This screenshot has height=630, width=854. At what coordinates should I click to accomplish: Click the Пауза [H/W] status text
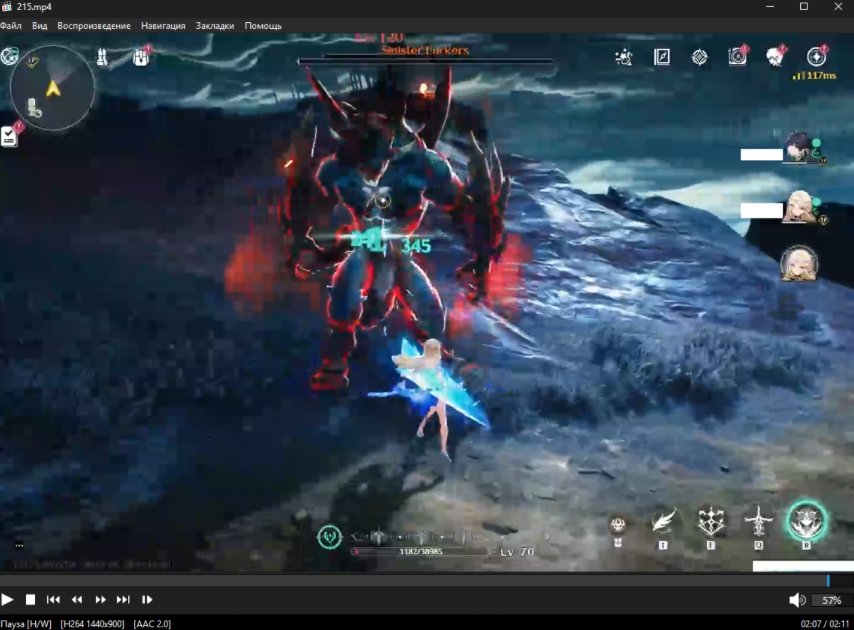coord(26,624)
